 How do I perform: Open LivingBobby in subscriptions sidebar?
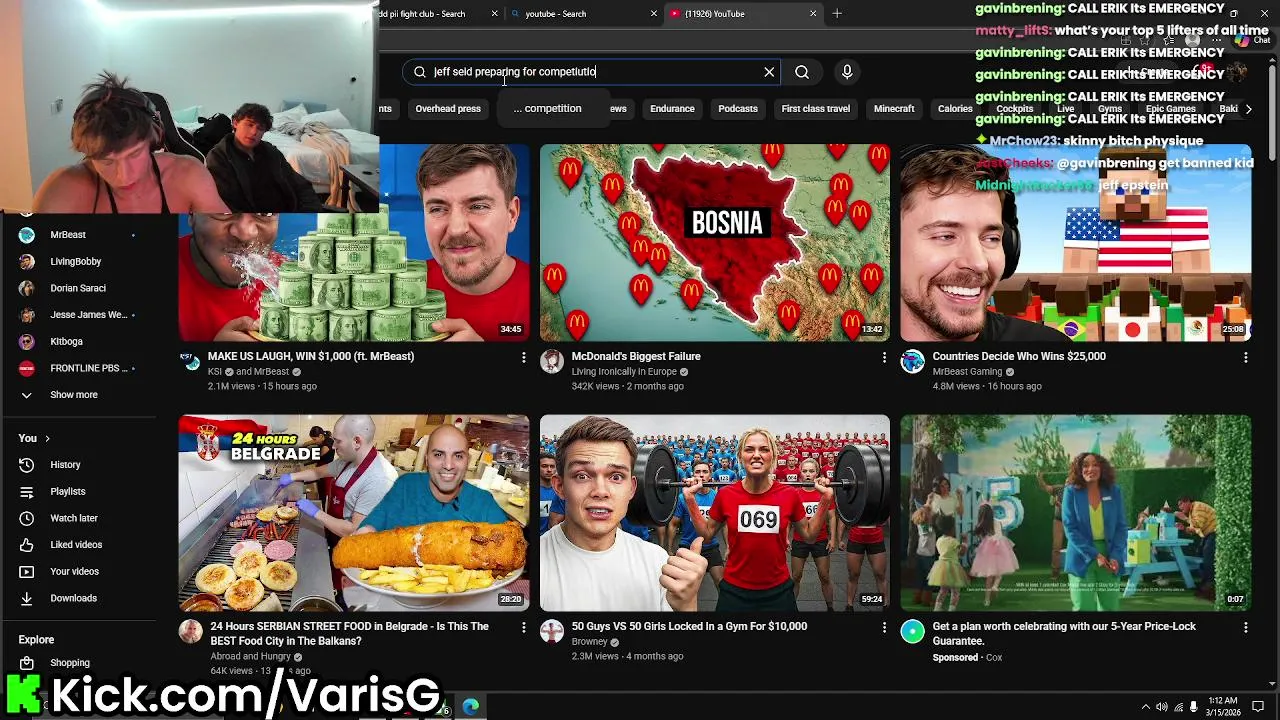pos(78,262)
